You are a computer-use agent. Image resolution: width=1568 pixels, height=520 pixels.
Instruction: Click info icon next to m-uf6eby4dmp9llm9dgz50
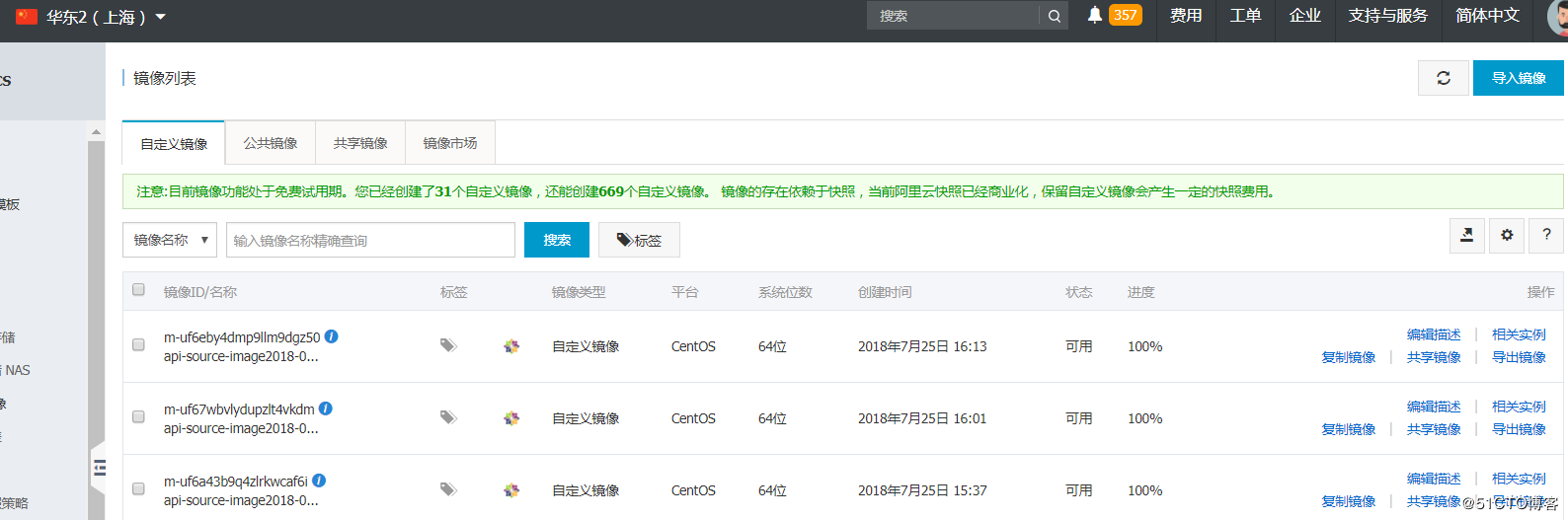click(332, 336)
